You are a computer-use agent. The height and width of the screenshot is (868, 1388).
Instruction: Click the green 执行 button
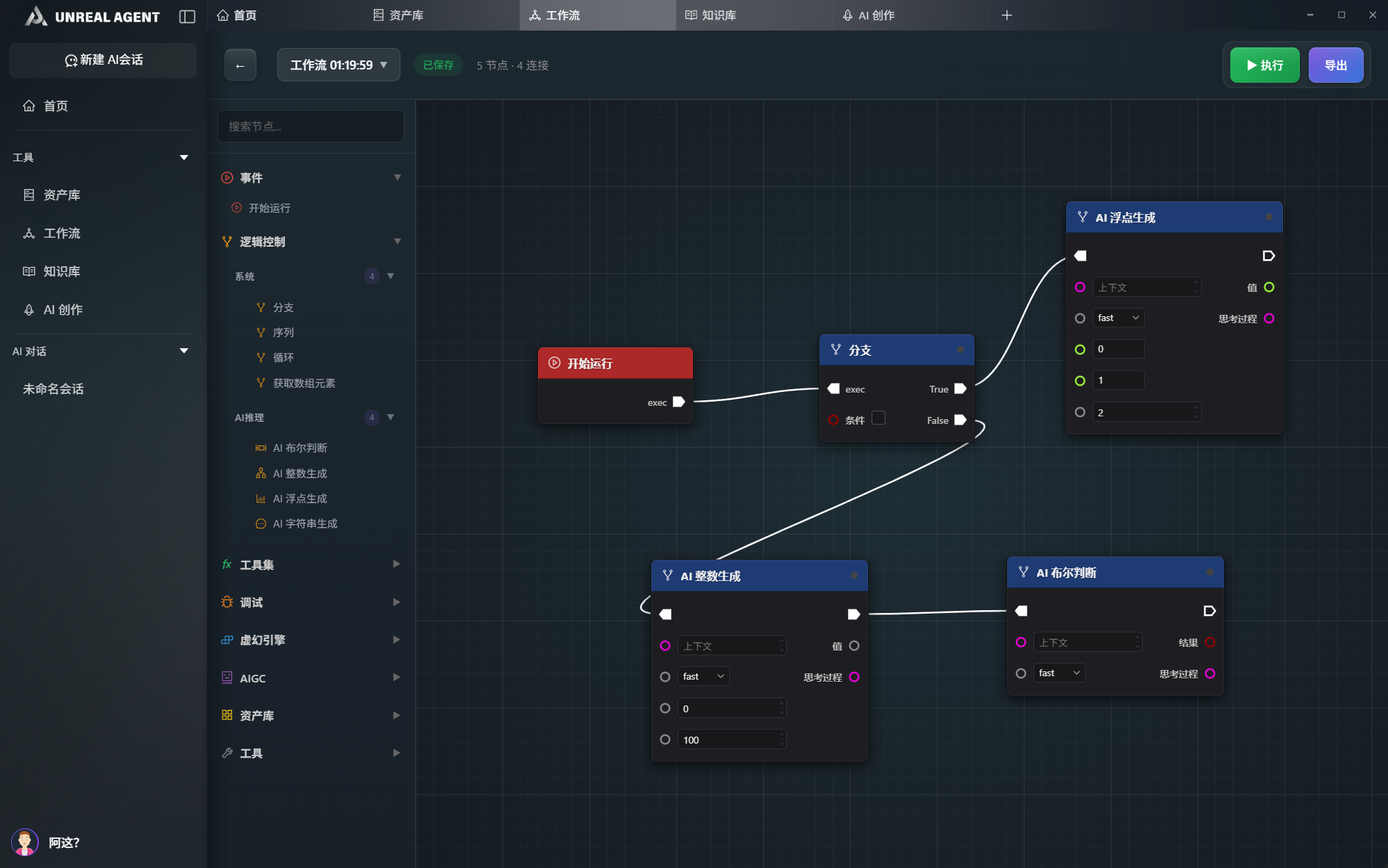pyautogui.click(x=1264, y=65)
